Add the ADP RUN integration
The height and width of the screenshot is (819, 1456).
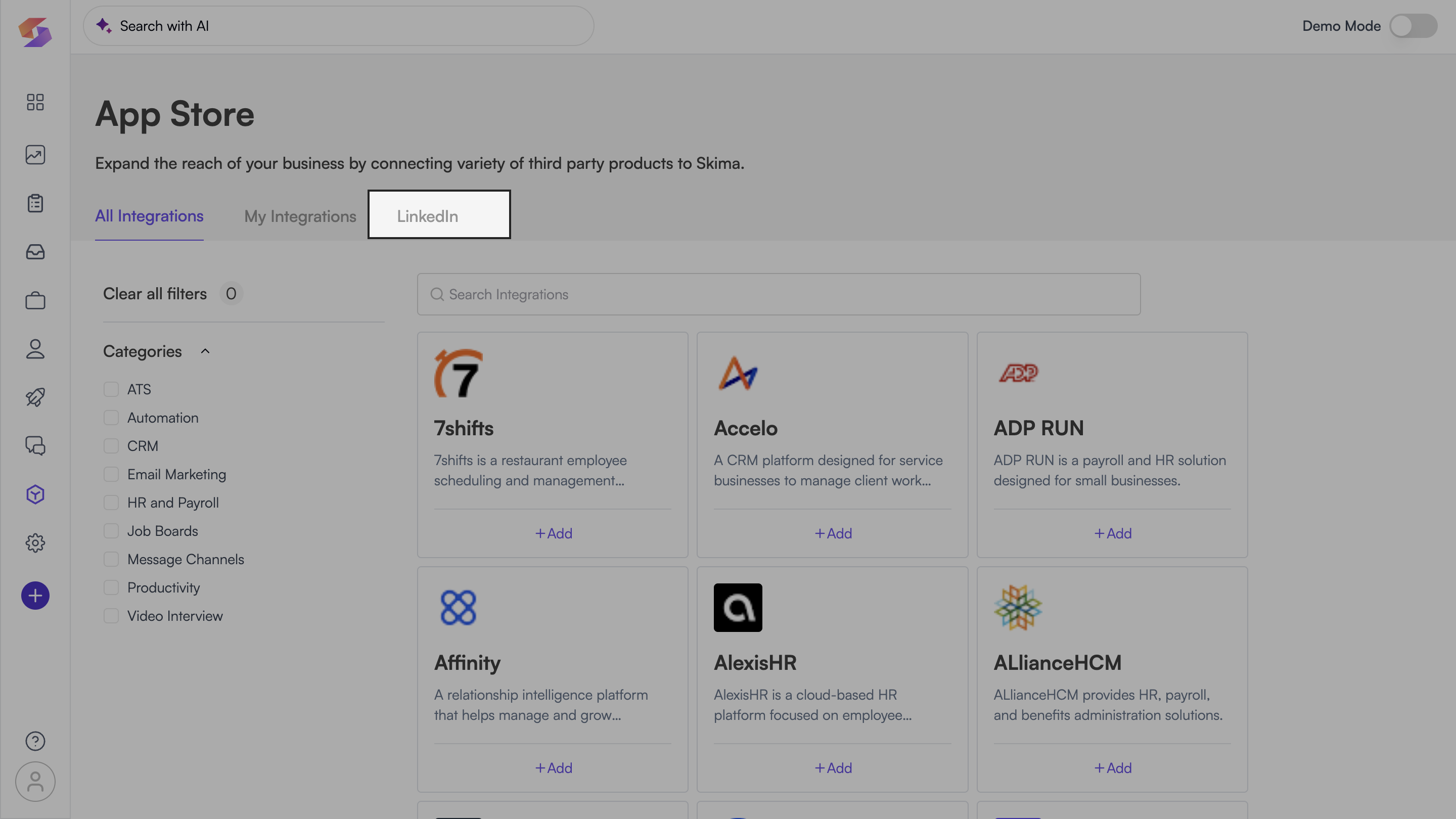point(1113,533)
